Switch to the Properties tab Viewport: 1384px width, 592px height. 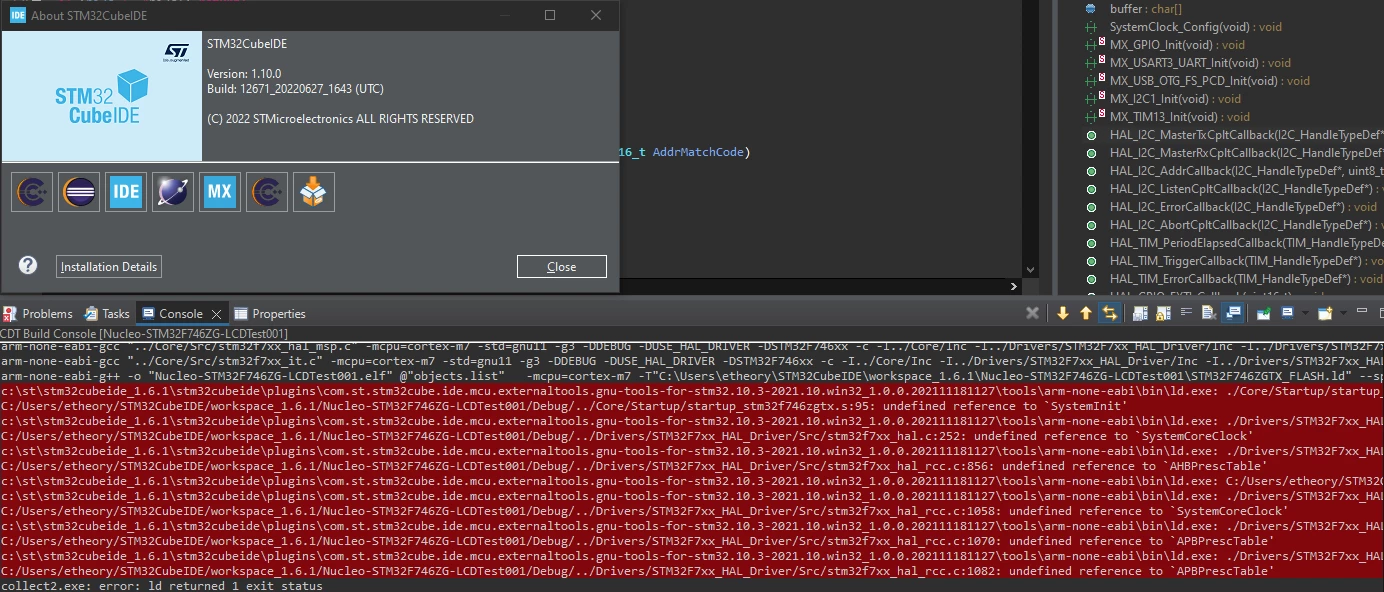pyautogui.click(x=270, y=313)
